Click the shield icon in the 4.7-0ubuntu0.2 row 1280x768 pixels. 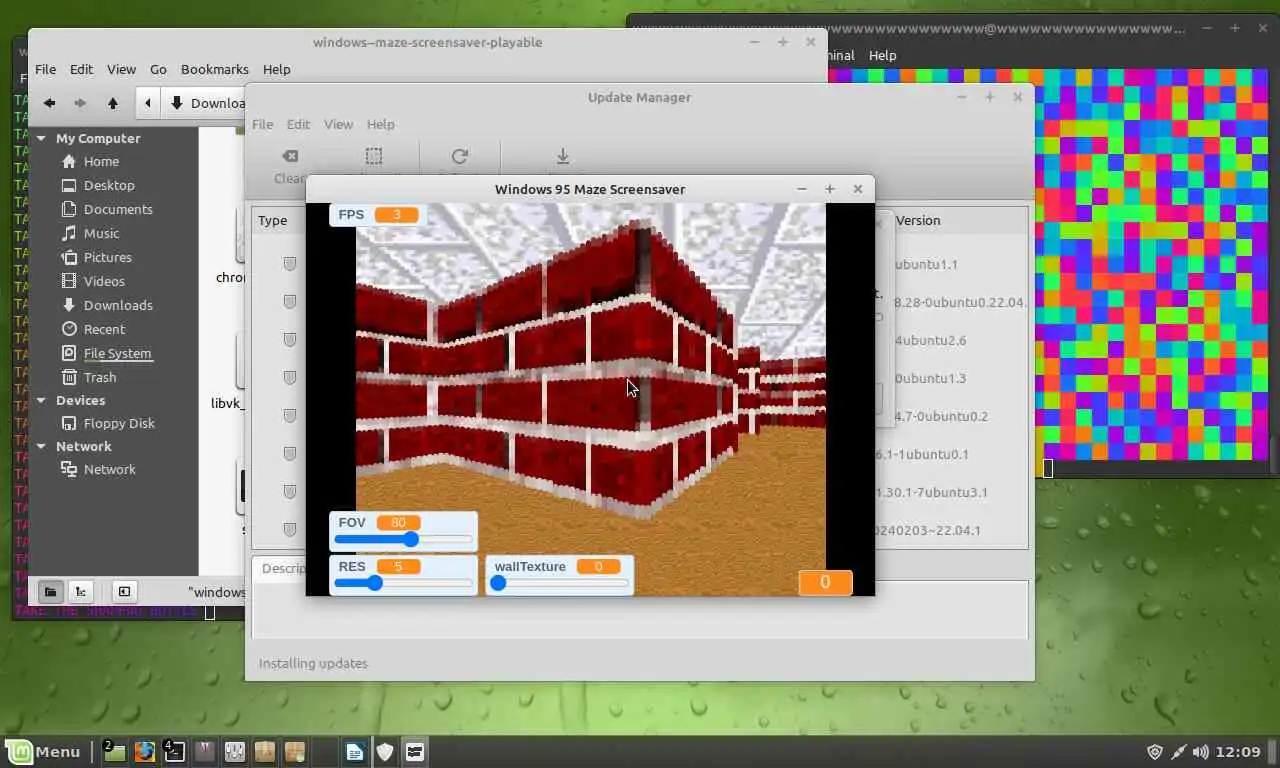point(289,416)
